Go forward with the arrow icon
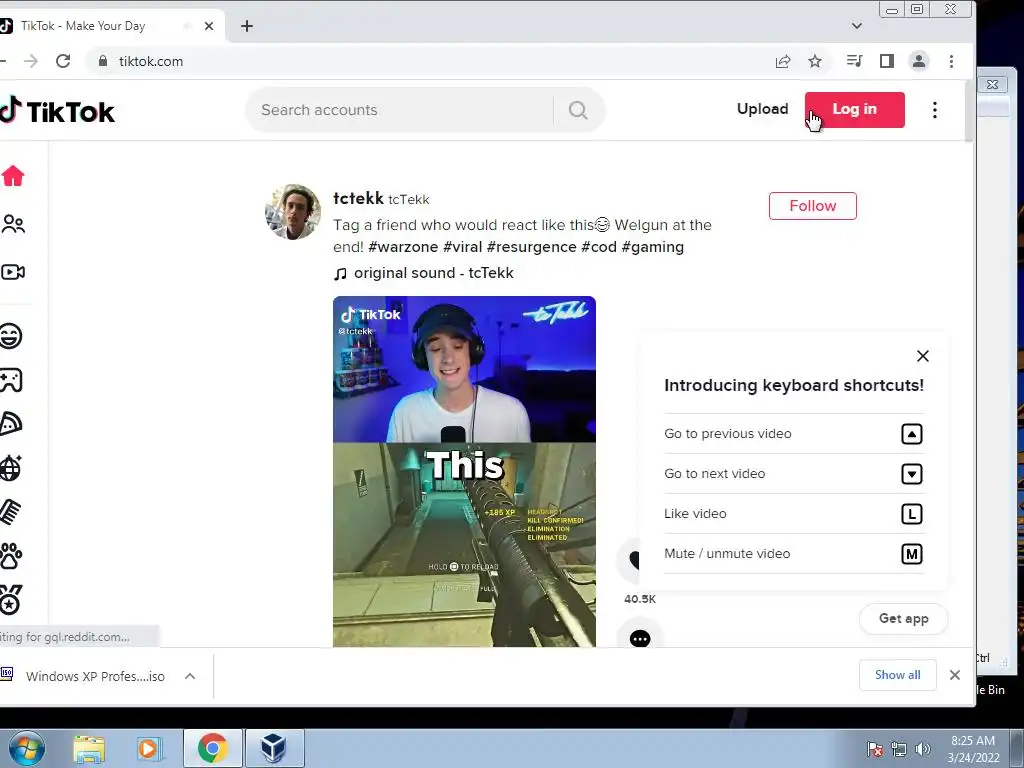Image resolution: width=1024 pixels, height=768 pixels. click(31, 61)
